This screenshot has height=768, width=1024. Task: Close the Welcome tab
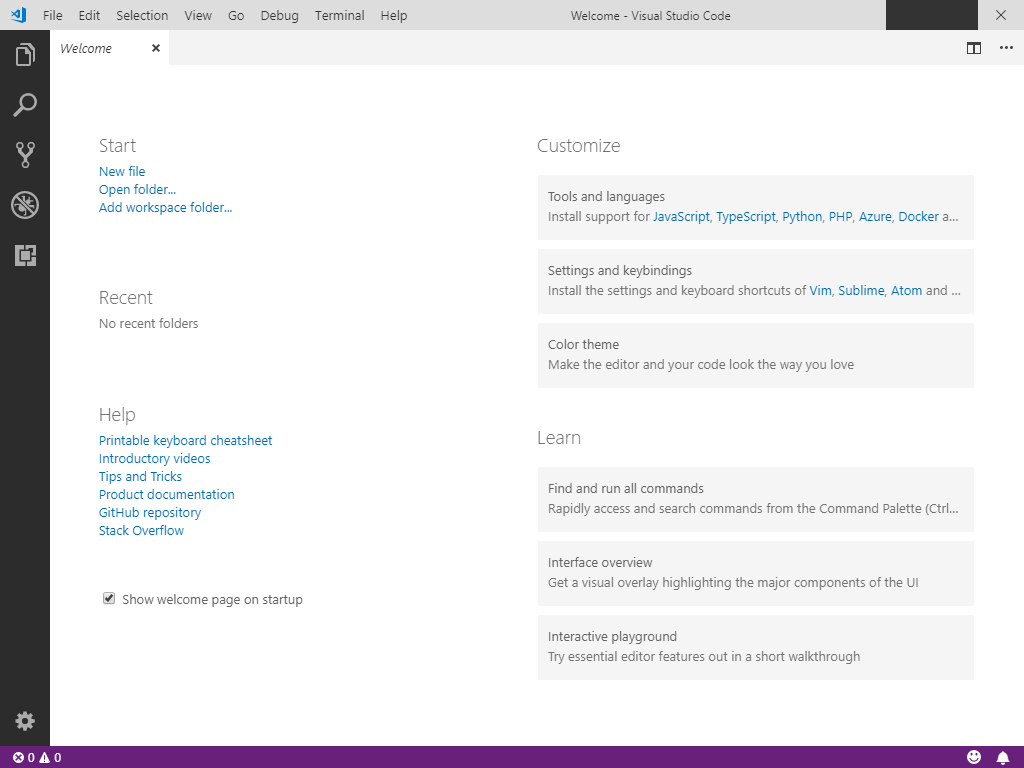(155, 48)
